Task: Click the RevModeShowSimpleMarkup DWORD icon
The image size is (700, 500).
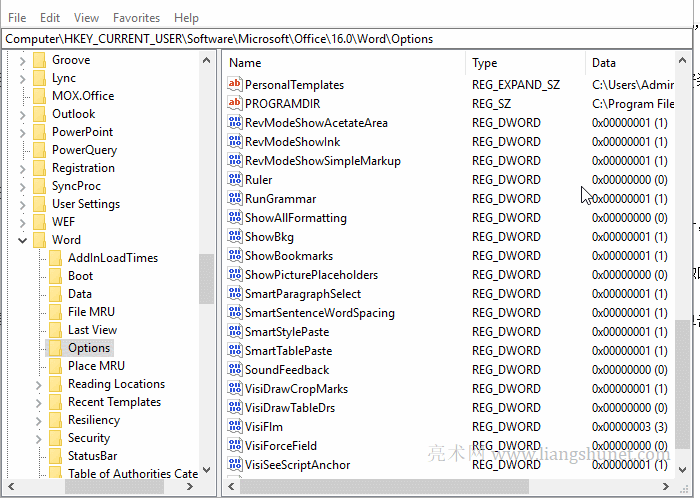Action: coord(235,160)
